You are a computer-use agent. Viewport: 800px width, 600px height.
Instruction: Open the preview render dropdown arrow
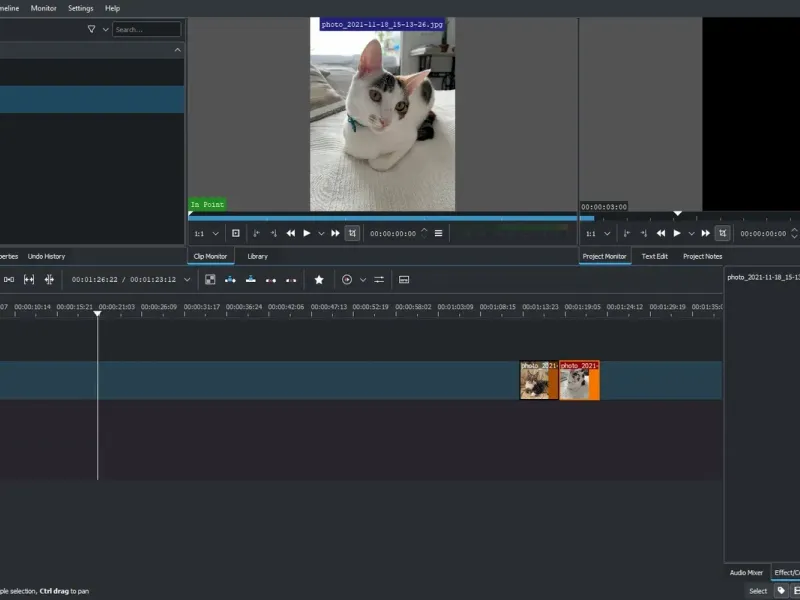point(363,280)
